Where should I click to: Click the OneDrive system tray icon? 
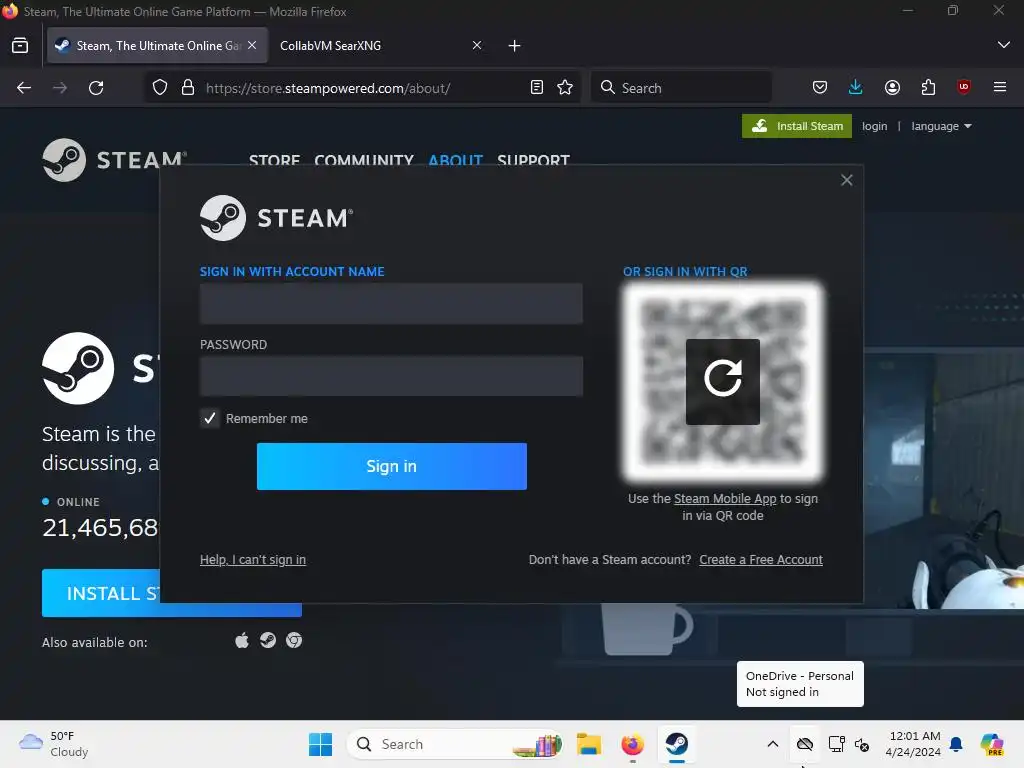pos(805,744)
